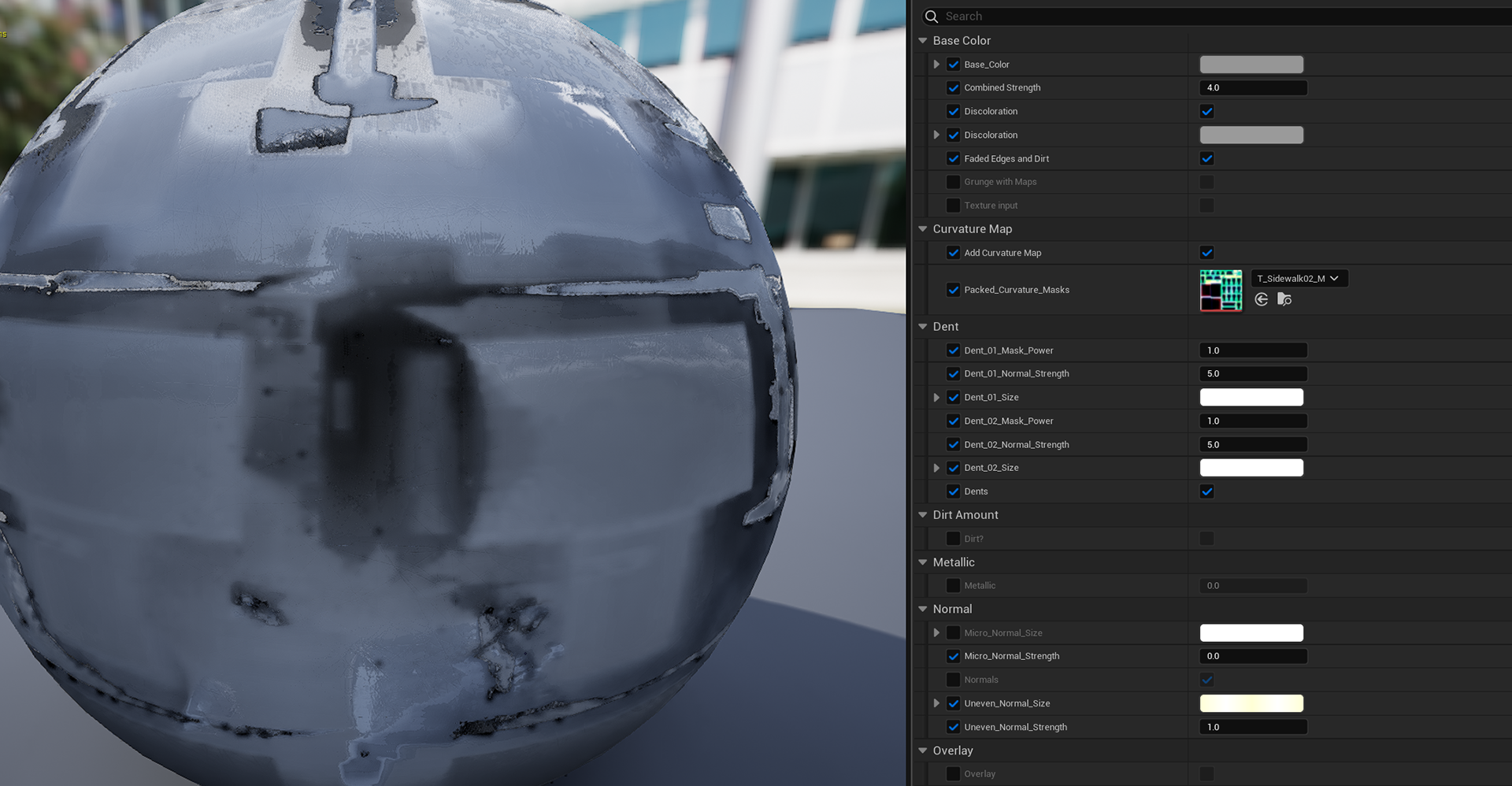Edit Combined Strength value 4.0
The width and height of the screenshot is (1512, 786).
coord(1254,88)
